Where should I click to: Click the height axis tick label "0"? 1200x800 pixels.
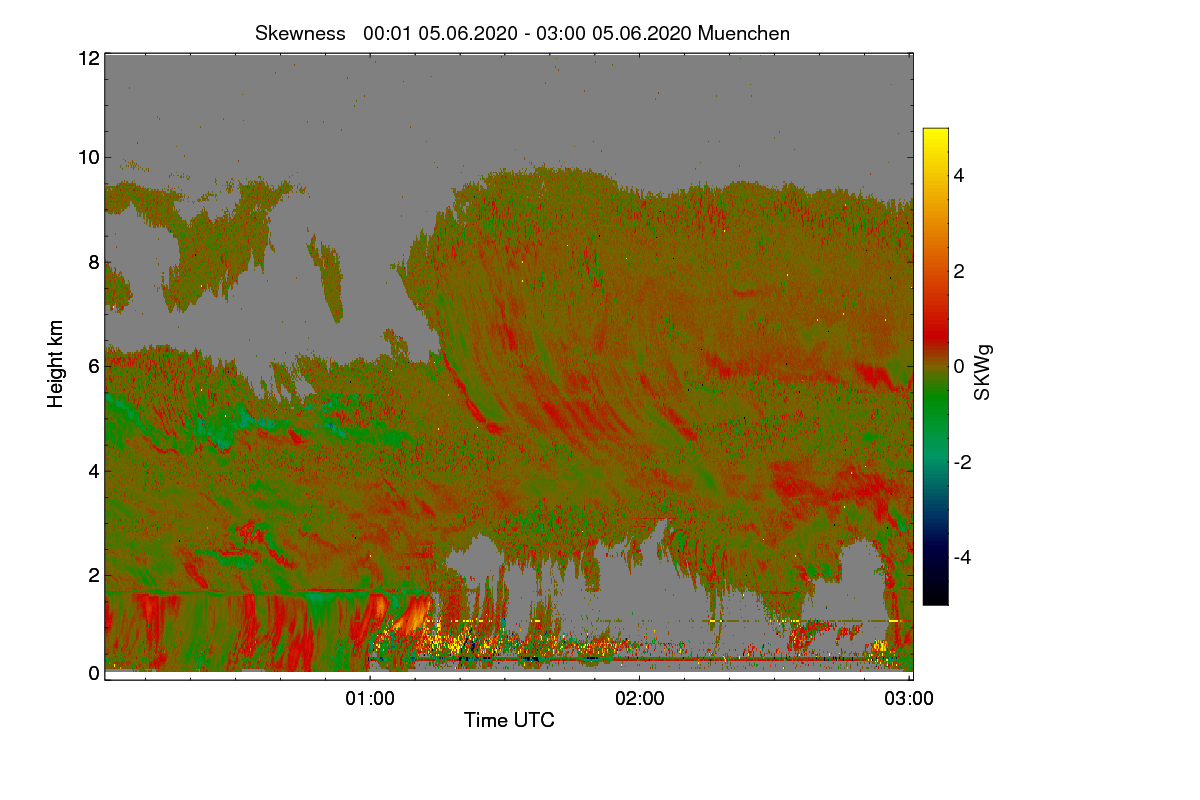point(93,673)
